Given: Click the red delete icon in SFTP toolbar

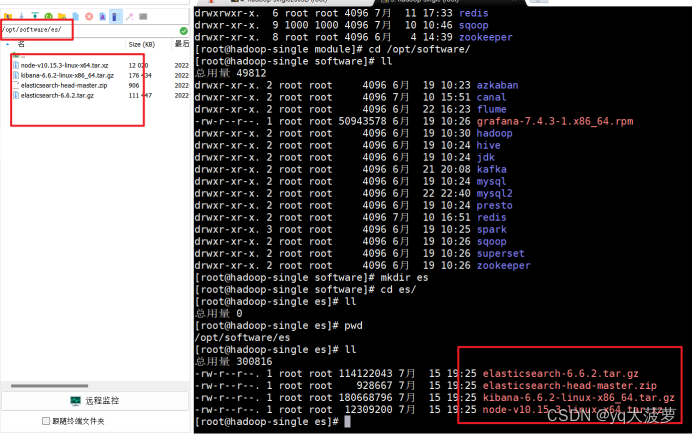Looking at the screenshot, I should point(89,16).
